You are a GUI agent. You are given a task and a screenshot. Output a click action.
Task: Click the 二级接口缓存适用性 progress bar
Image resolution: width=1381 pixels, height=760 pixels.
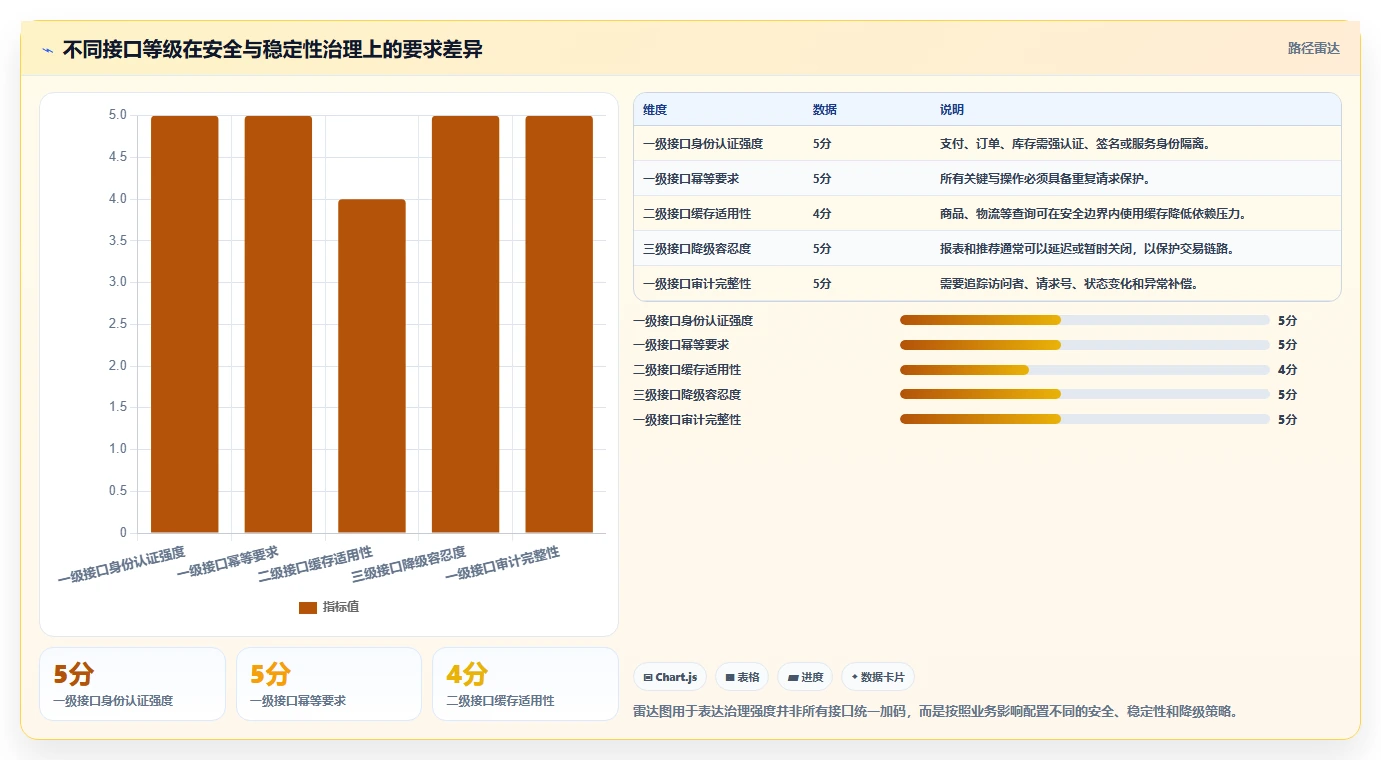point(1085,370)
